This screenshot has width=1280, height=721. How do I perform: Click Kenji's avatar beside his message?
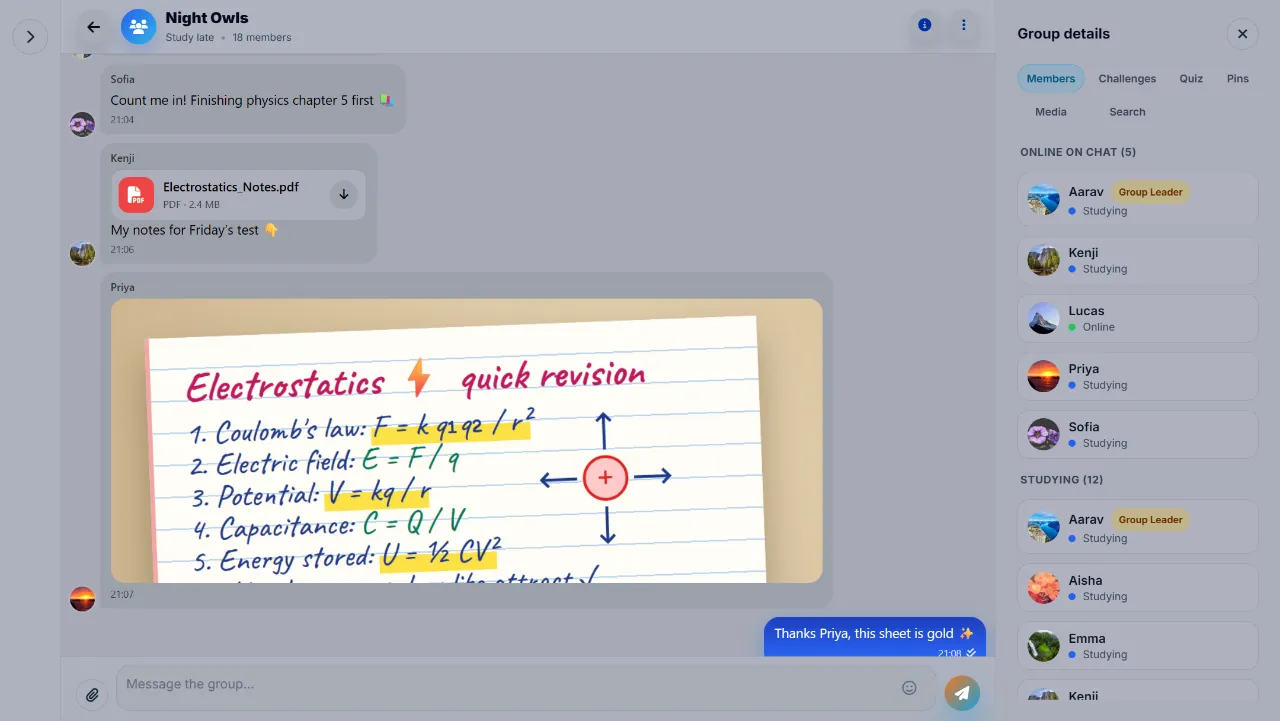tap(82, 253)
